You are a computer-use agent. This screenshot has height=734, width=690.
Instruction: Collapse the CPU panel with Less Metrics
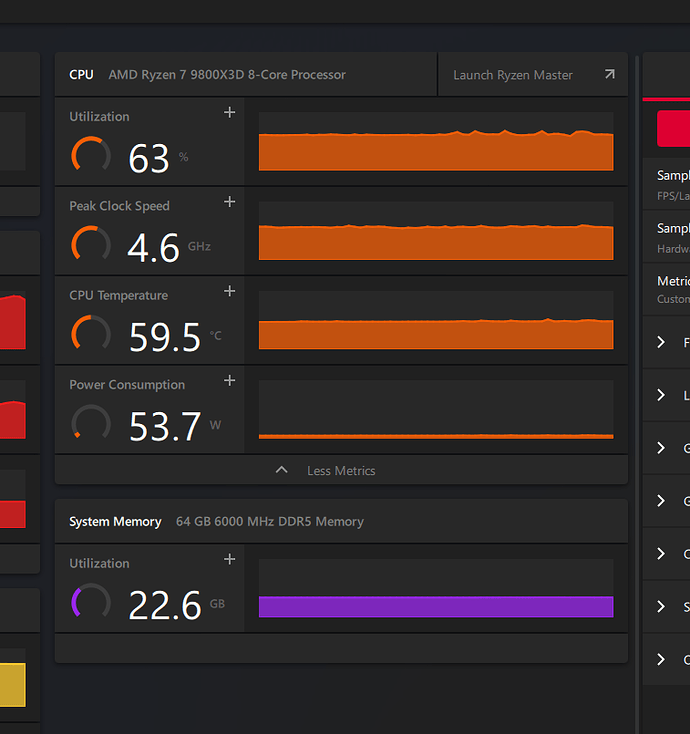tap(341, 470)
